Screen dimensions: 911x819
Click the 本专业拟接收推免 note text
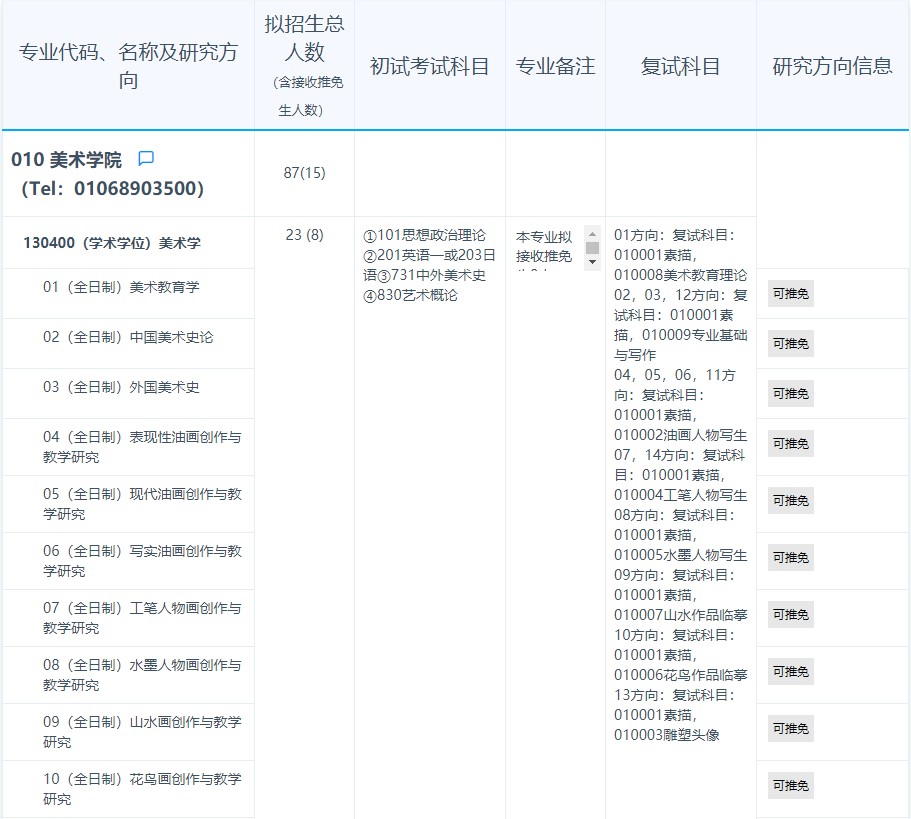544,247
